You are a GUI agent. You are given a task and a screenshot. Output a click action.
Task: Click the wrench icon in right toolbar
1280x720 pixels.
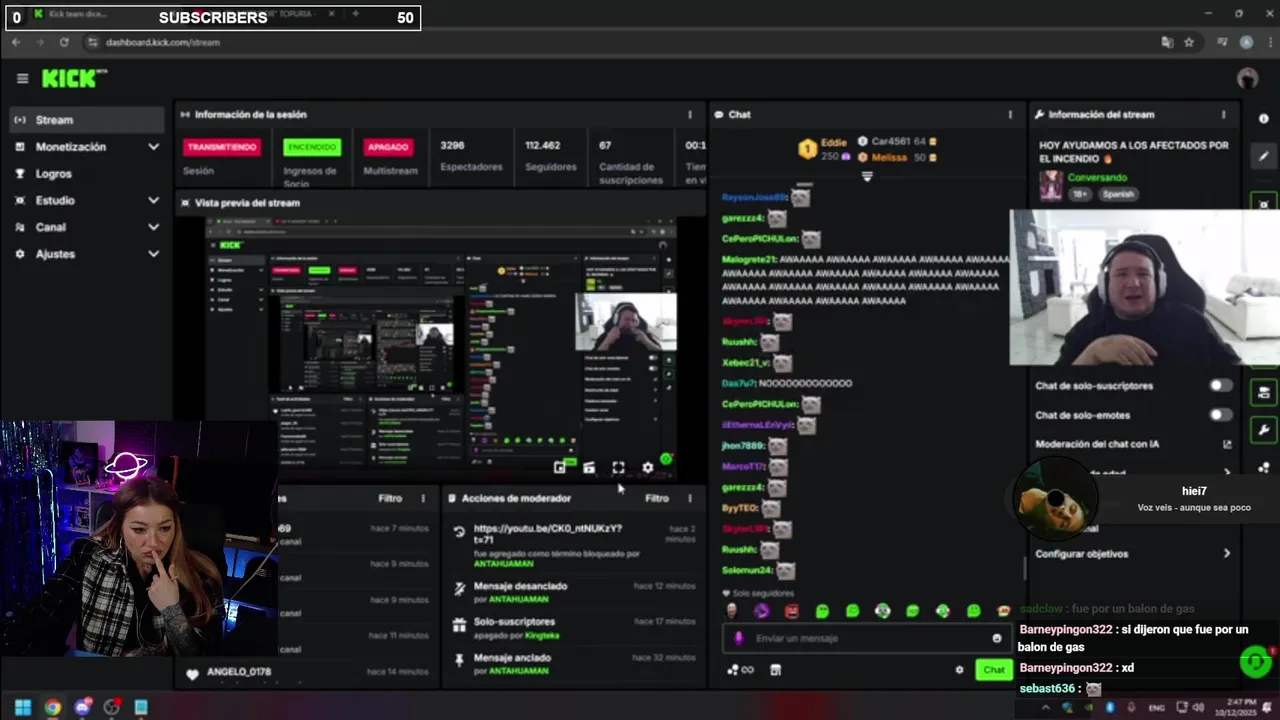(1264, 430)
